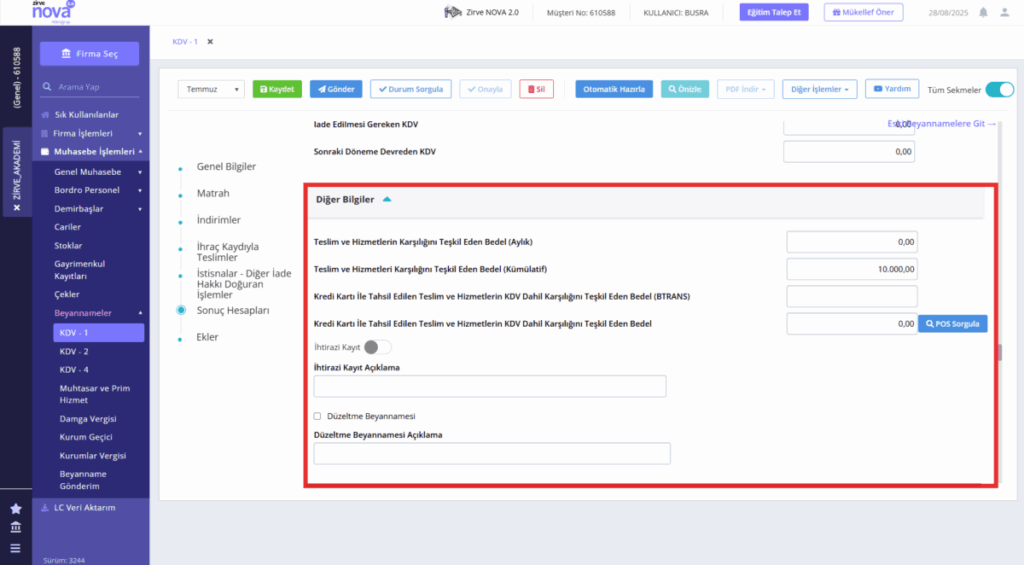Open the hamburger menu icon in the bottom bar

coord(16,549)
